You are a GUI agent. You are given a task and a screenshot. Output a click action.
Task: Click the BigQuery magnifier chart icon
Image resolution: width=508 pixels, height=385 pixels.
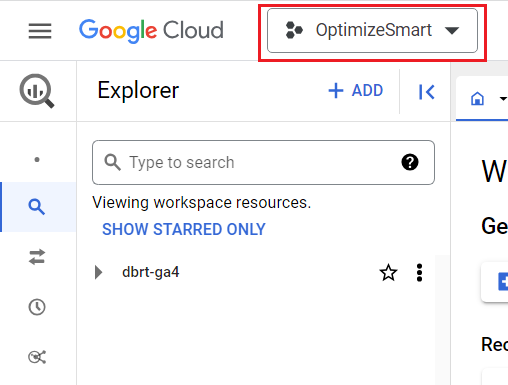click(x=37, y=91)
